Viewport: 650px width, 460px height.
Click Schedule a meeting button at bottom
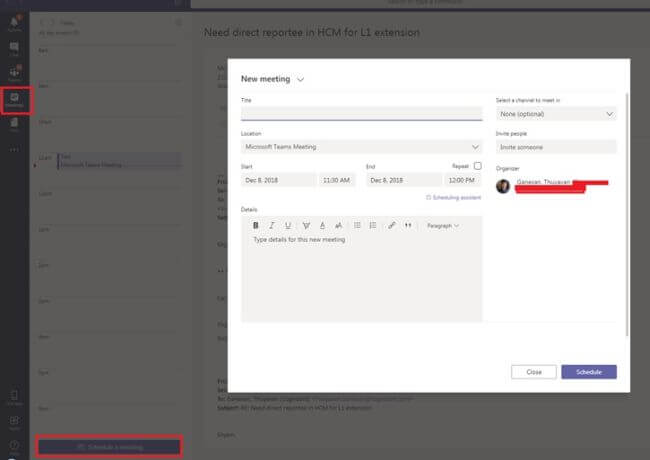[x=109, y=447]
